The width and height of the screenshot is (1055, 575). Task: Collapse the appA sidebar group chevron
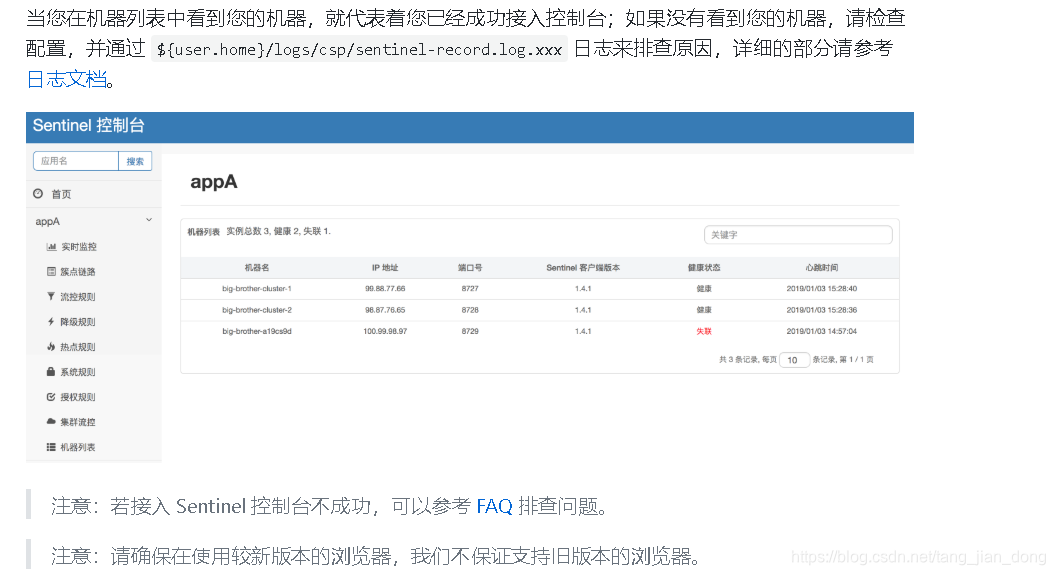coord(149,220)
